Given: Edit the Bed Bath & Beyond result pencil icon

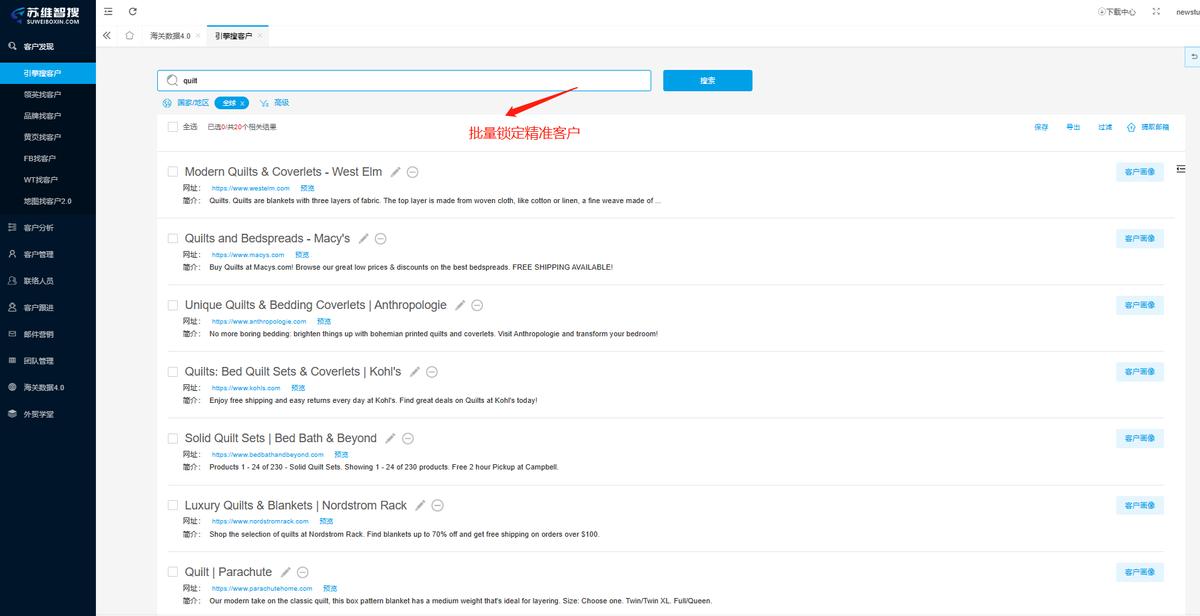Looking at the screenshot, I should coord(391,439).
